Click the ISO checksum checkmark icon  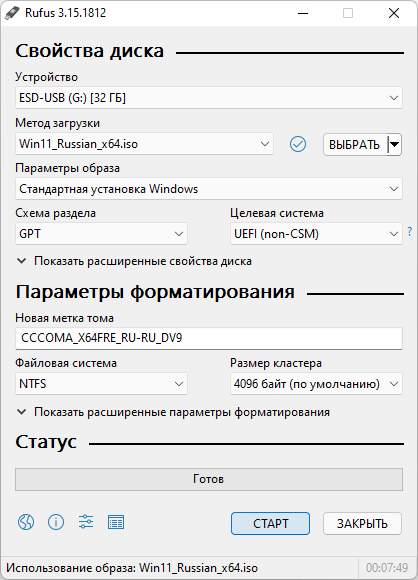[298, 144]
